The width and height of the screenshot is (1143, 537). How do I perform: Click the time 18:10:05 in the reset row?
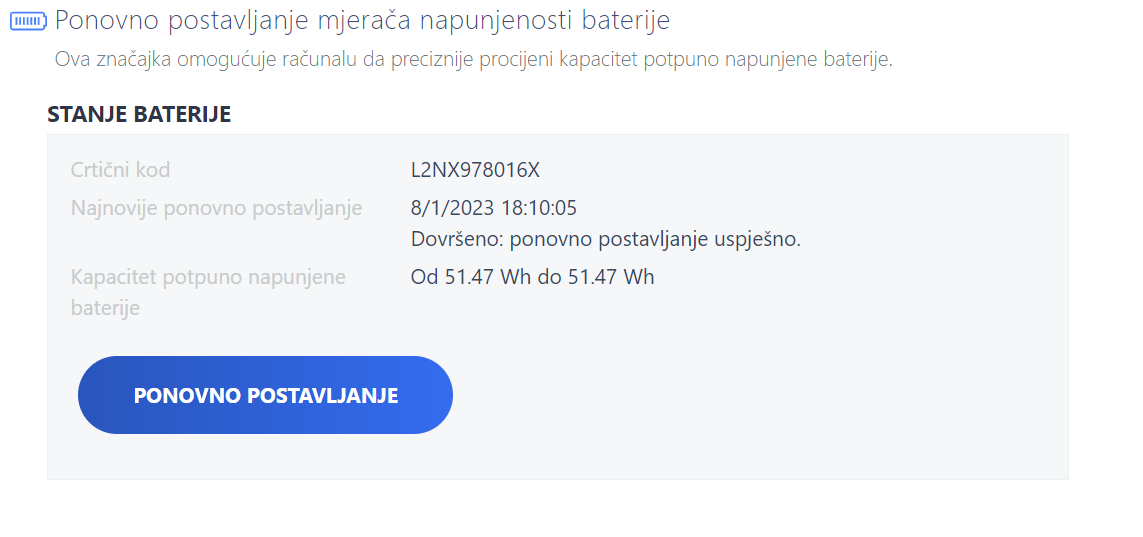point(539,208)
